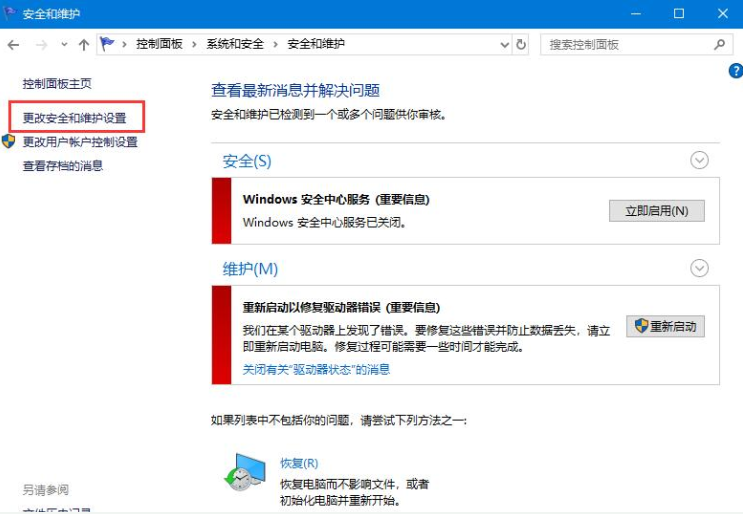Open the address bar history dropdown
This screenshot has height=514, width=743.
tap(501, 45)
